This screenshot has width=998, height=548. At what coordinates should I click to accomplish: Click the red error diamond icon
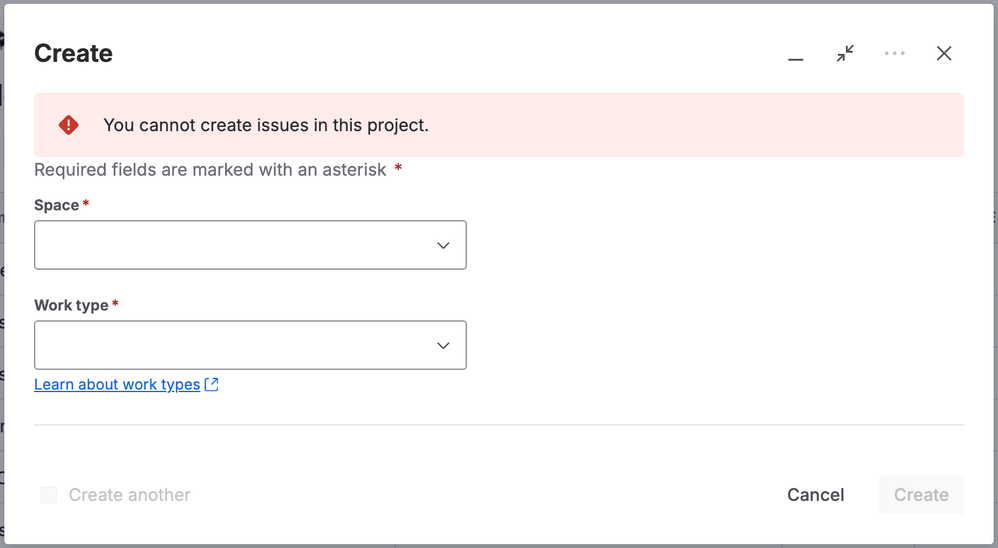click(68, 125)
